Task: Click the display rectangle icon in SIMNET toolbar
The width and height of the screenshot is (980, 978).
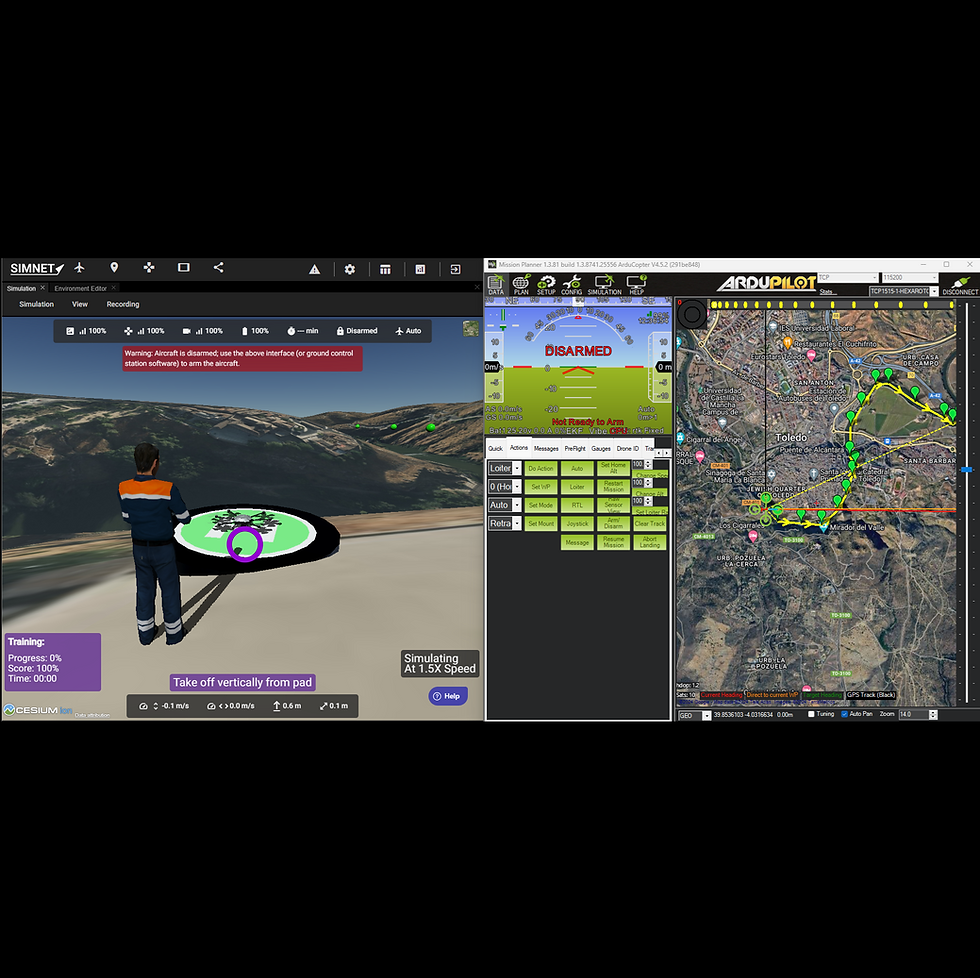Action: (x=184, y=268)
